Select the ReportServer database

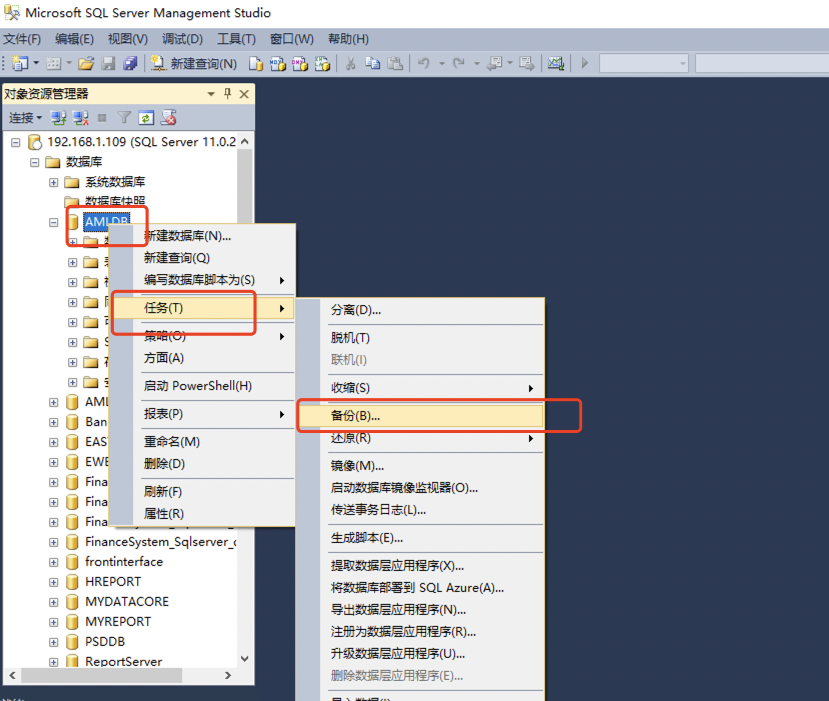(123, 661)
